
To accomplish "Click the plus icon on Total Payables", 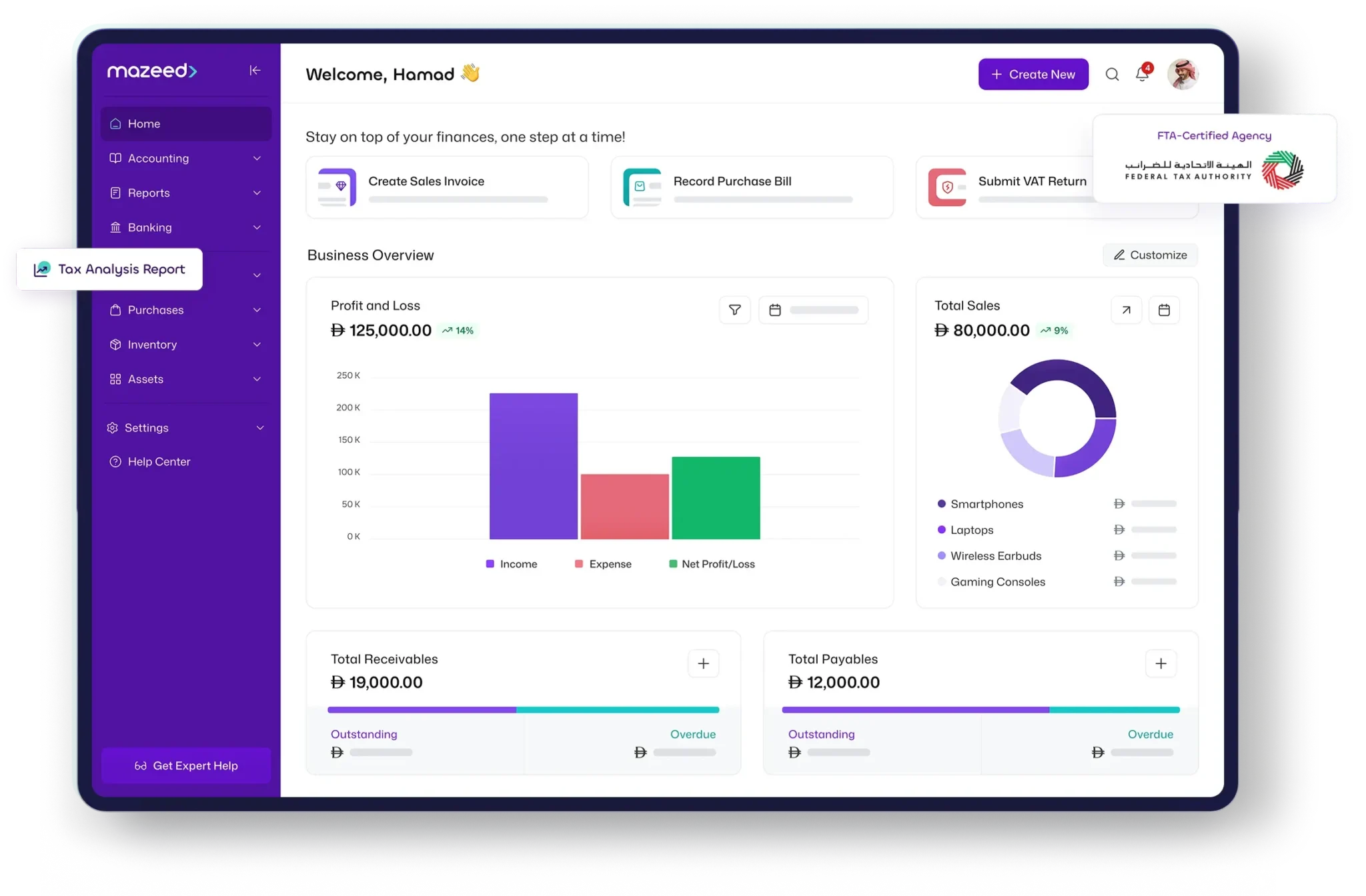I will [1161, 663].
